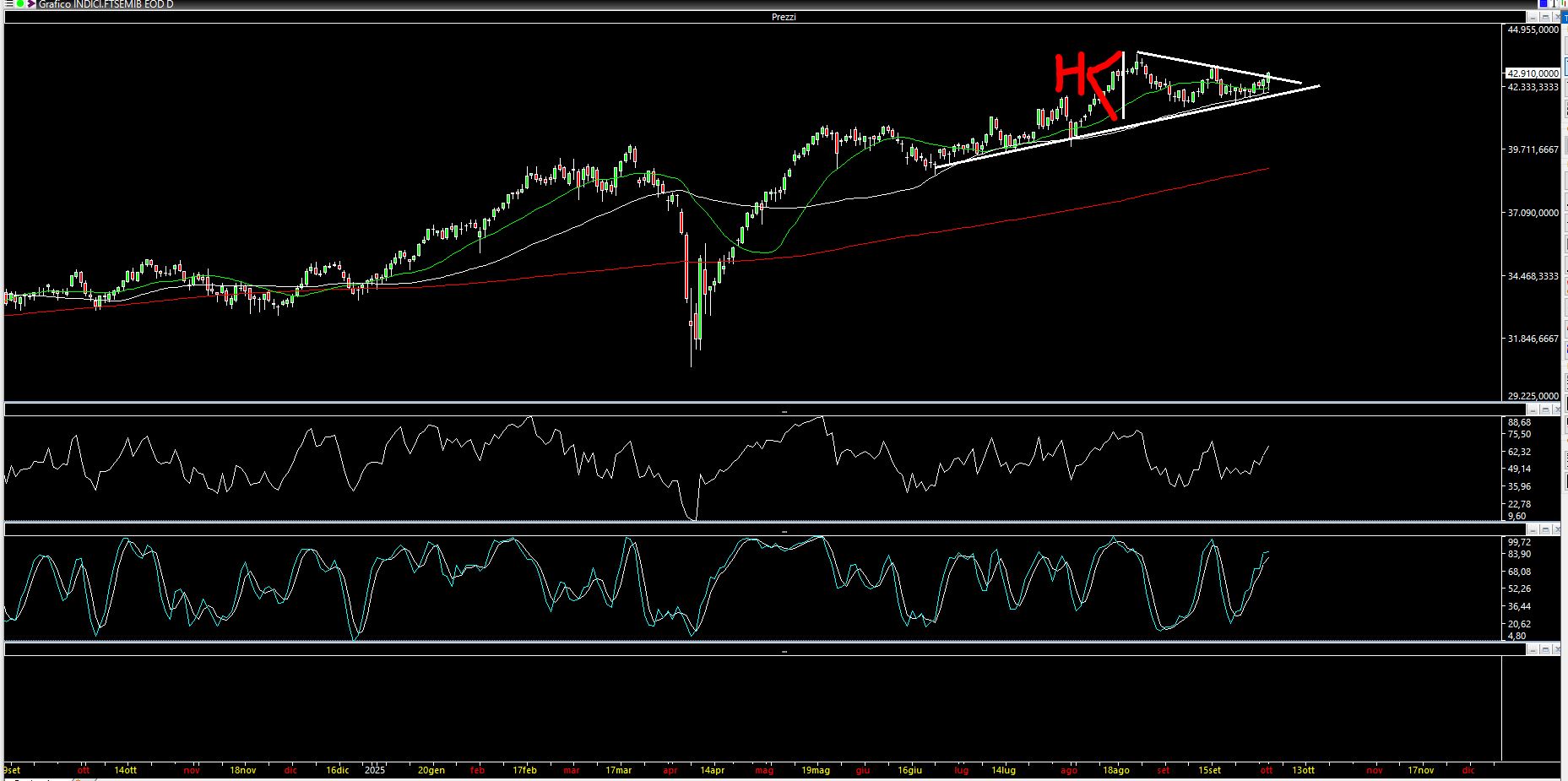Click the 52,26 stochastic scale value

point(1518,588)
